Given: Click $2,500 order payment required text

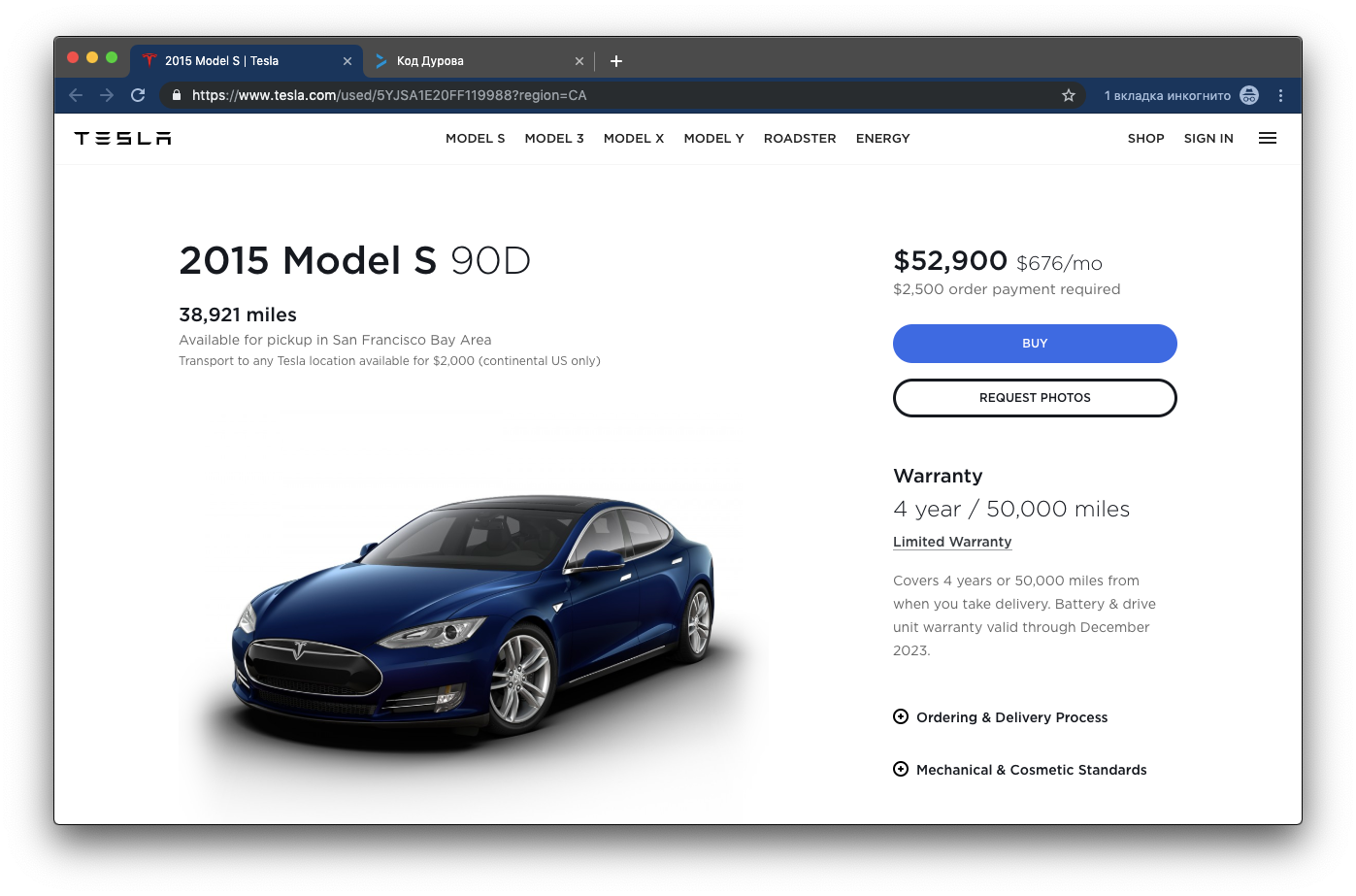Looking at the screenshot, I should coord(1007,289).
